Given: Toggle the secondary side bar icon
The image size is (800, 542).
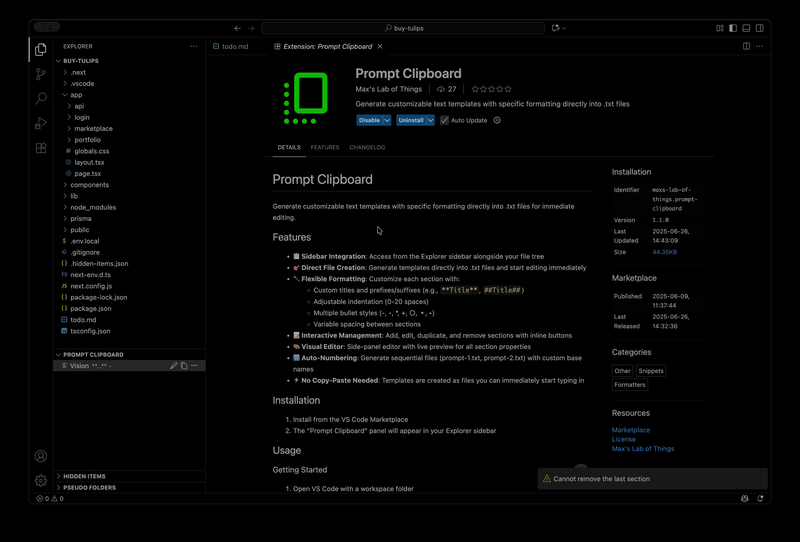Looking at the screenshot, I should (x=760, y=28).
